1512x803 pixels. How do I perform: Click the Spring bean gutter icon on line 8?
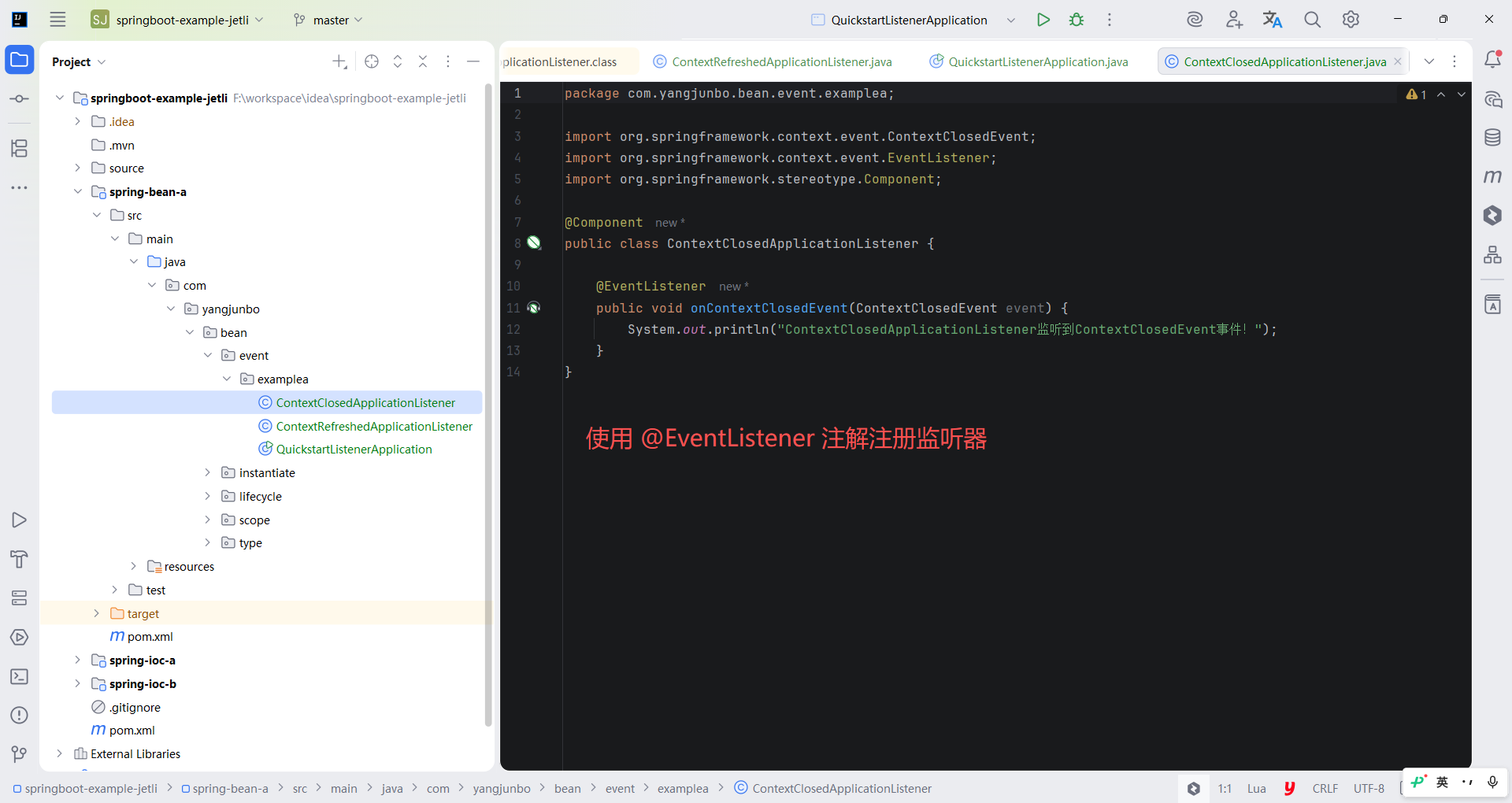534,242
